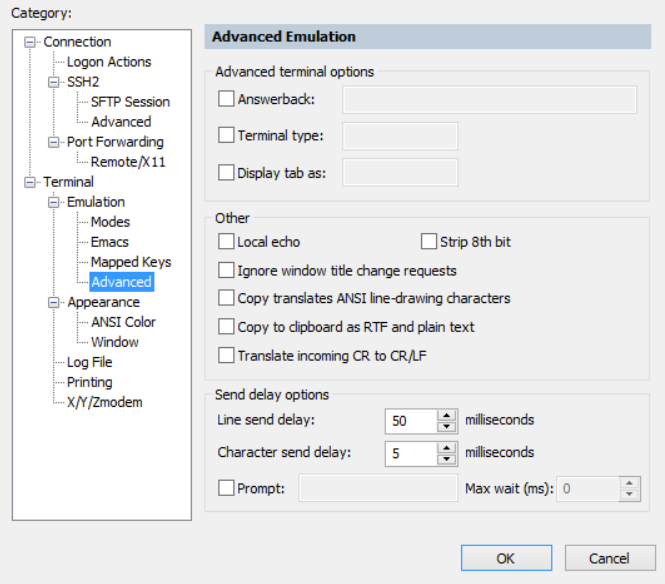The width and height of the screenshot is (665, 584).
Task: Select Advanced under SSH2
Action: click(121, 122)
